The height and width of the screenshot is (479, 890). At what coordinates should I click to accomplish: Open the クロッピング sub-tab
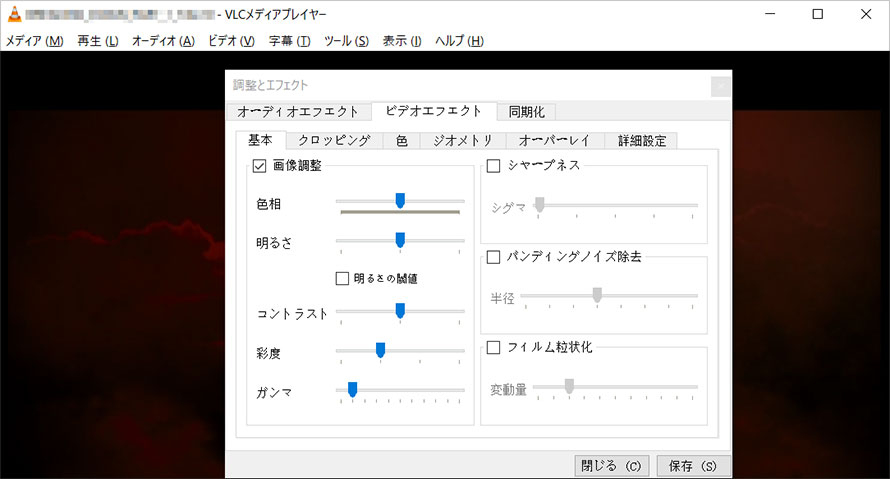pos(334,141)
